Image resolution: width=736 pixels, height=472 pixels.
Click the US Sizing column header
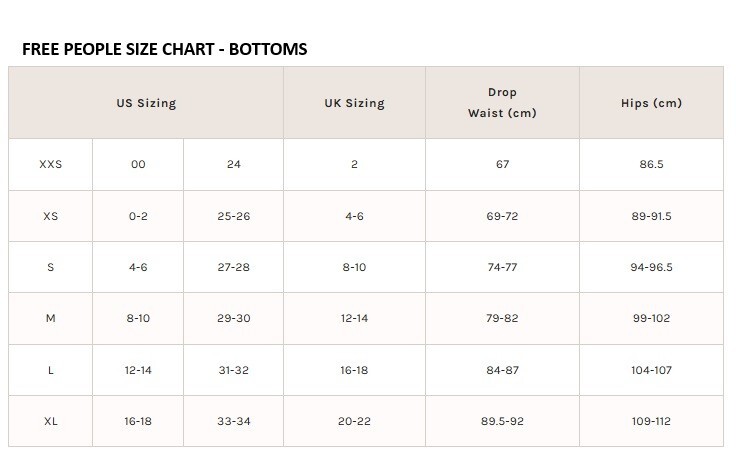(146, 103)
